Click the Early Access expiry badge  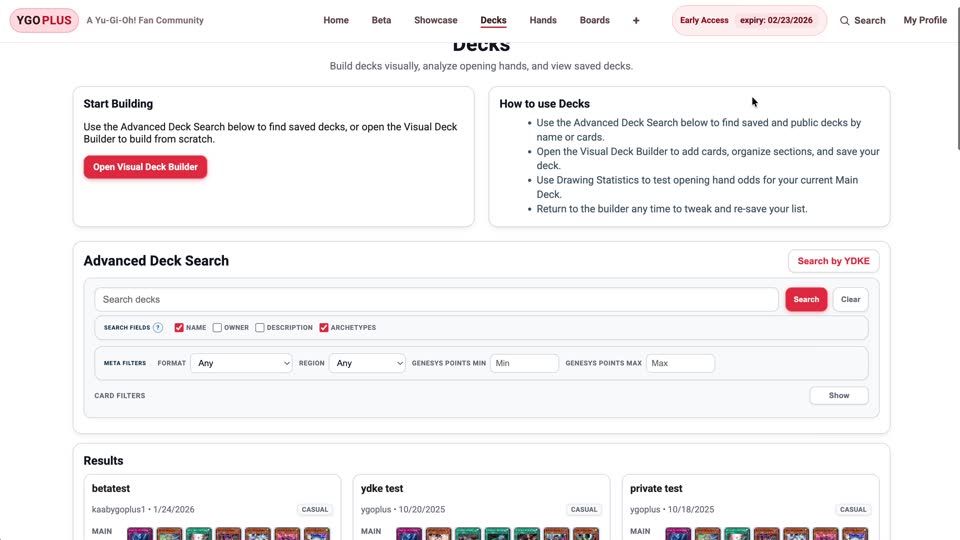[x=749, y=20]
